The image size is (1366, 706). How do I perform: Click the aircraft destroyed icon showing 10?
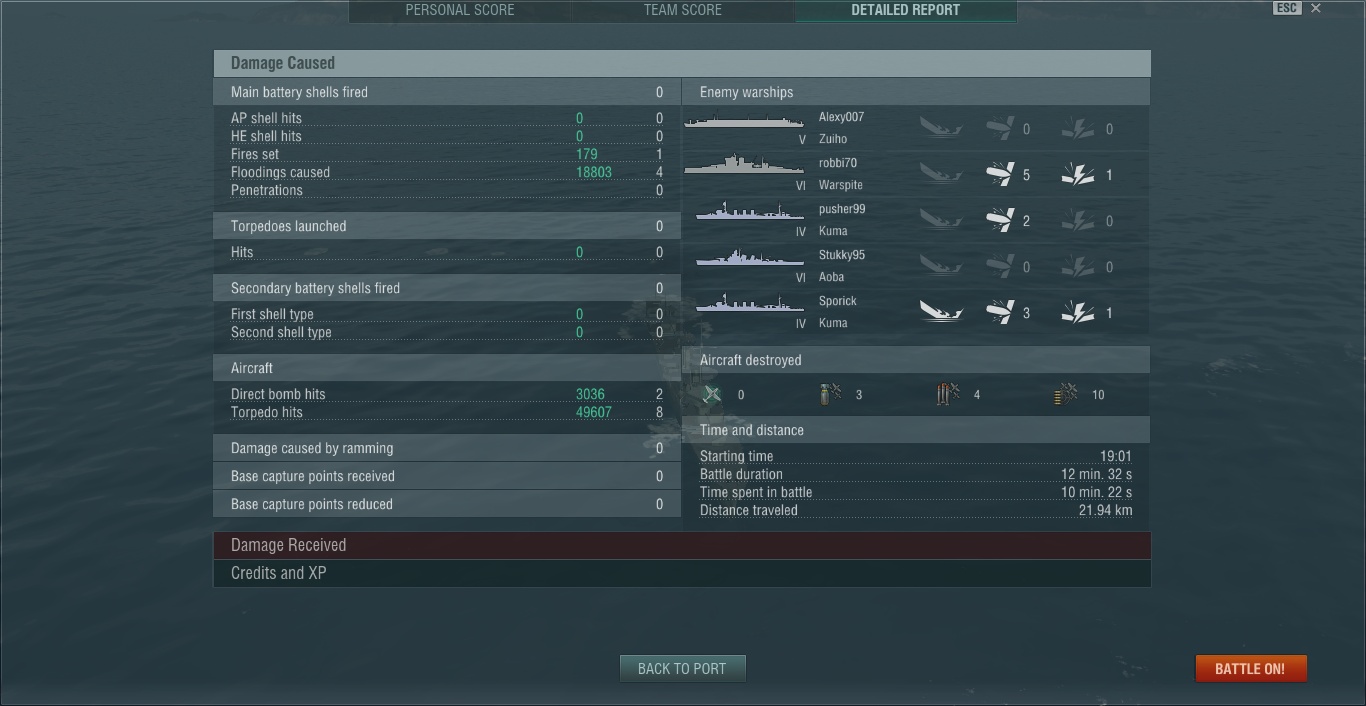tap(1066, 395)
